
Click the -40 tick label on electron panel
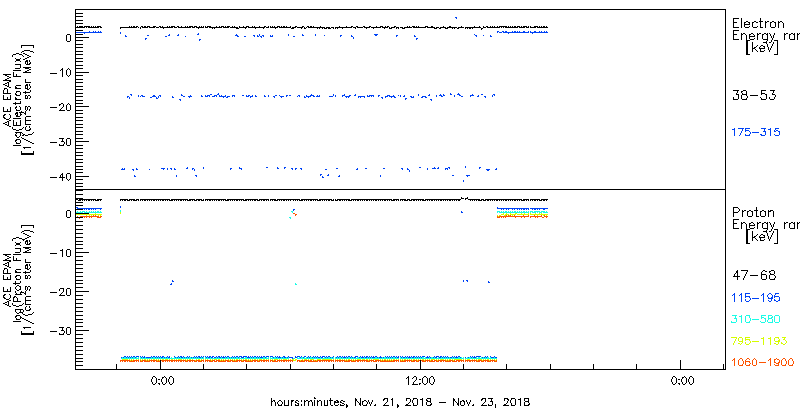(61, 176)
